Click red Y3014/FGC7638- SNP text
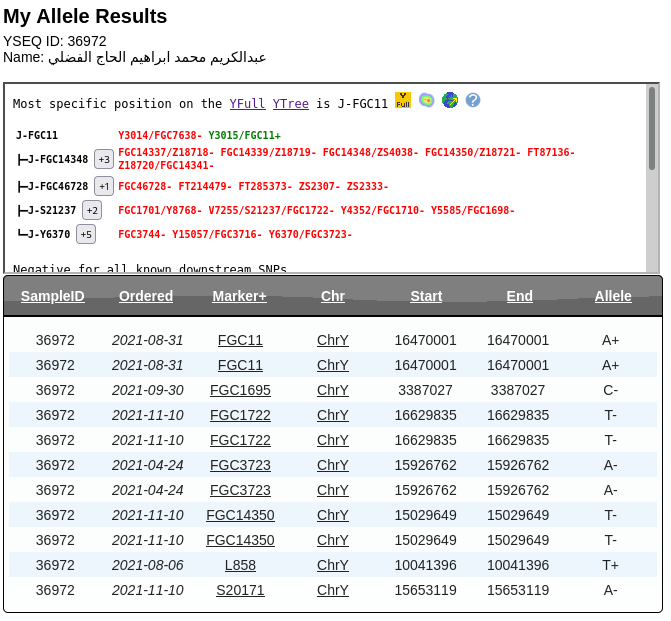The image size is (671, 621). [x=161, y=137]
